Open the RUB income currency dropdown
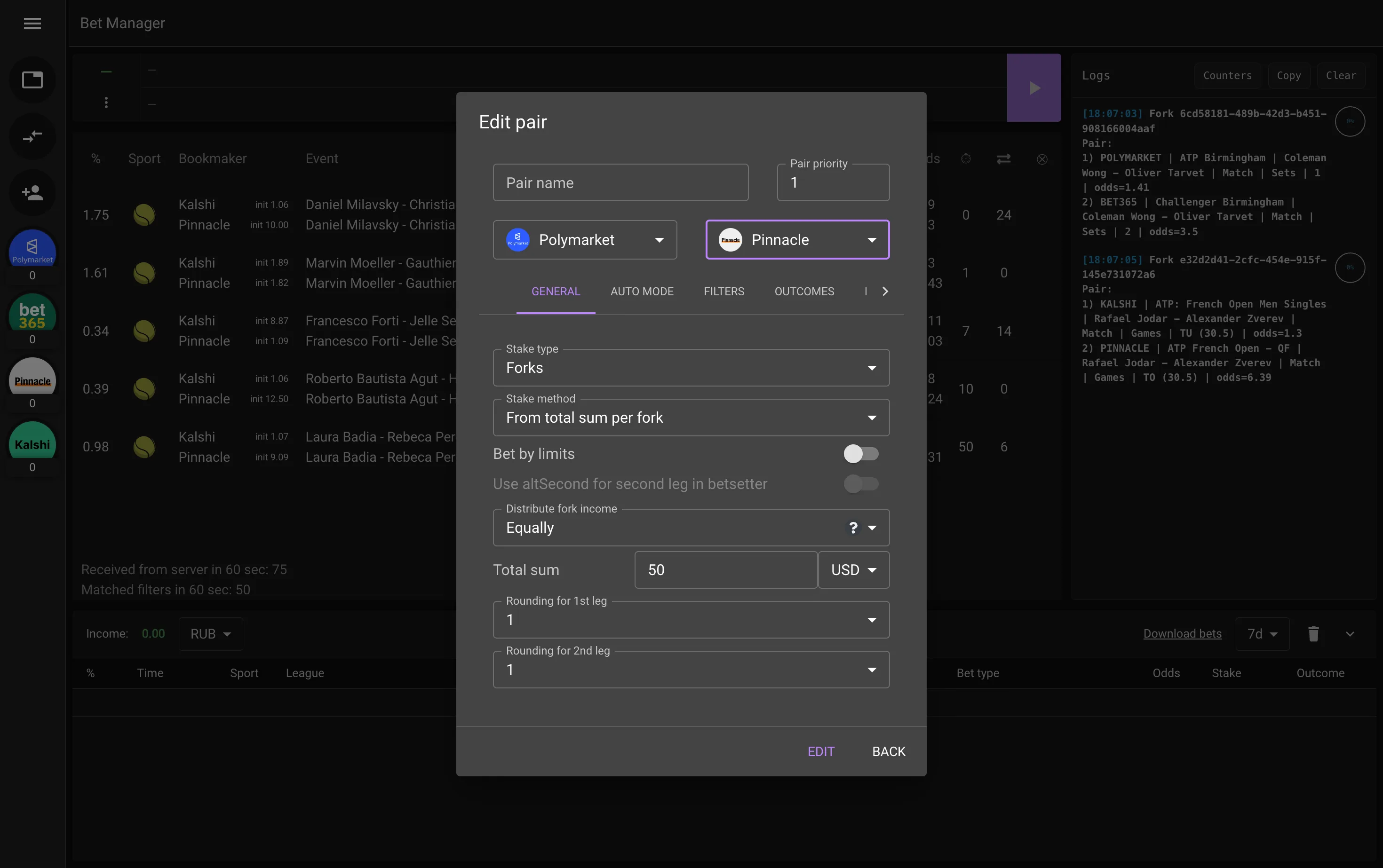 click(x=211, y=634)
